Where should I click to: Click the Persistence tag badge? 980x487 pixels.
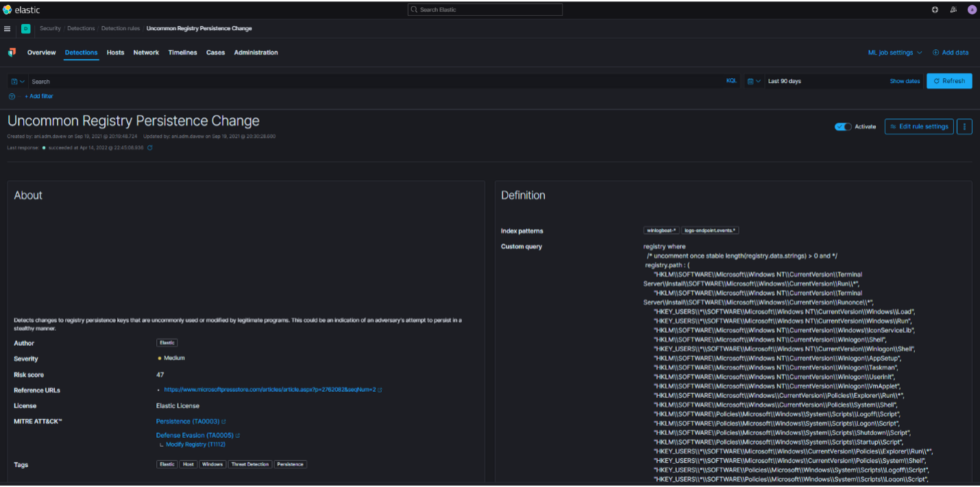pos(291,464)
